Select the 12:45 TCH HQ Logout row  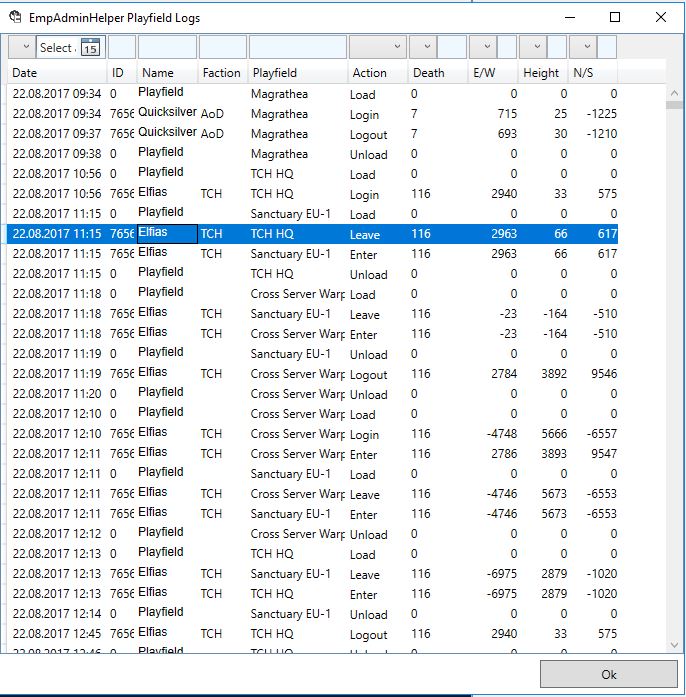(x=313, y=634)
